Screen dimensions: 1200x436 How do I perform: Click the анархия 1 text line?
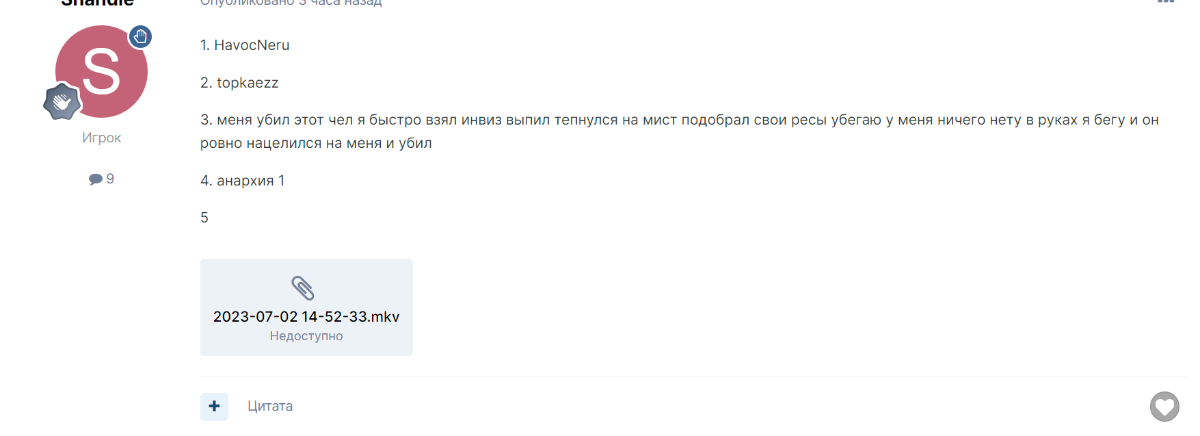(242, 181)
